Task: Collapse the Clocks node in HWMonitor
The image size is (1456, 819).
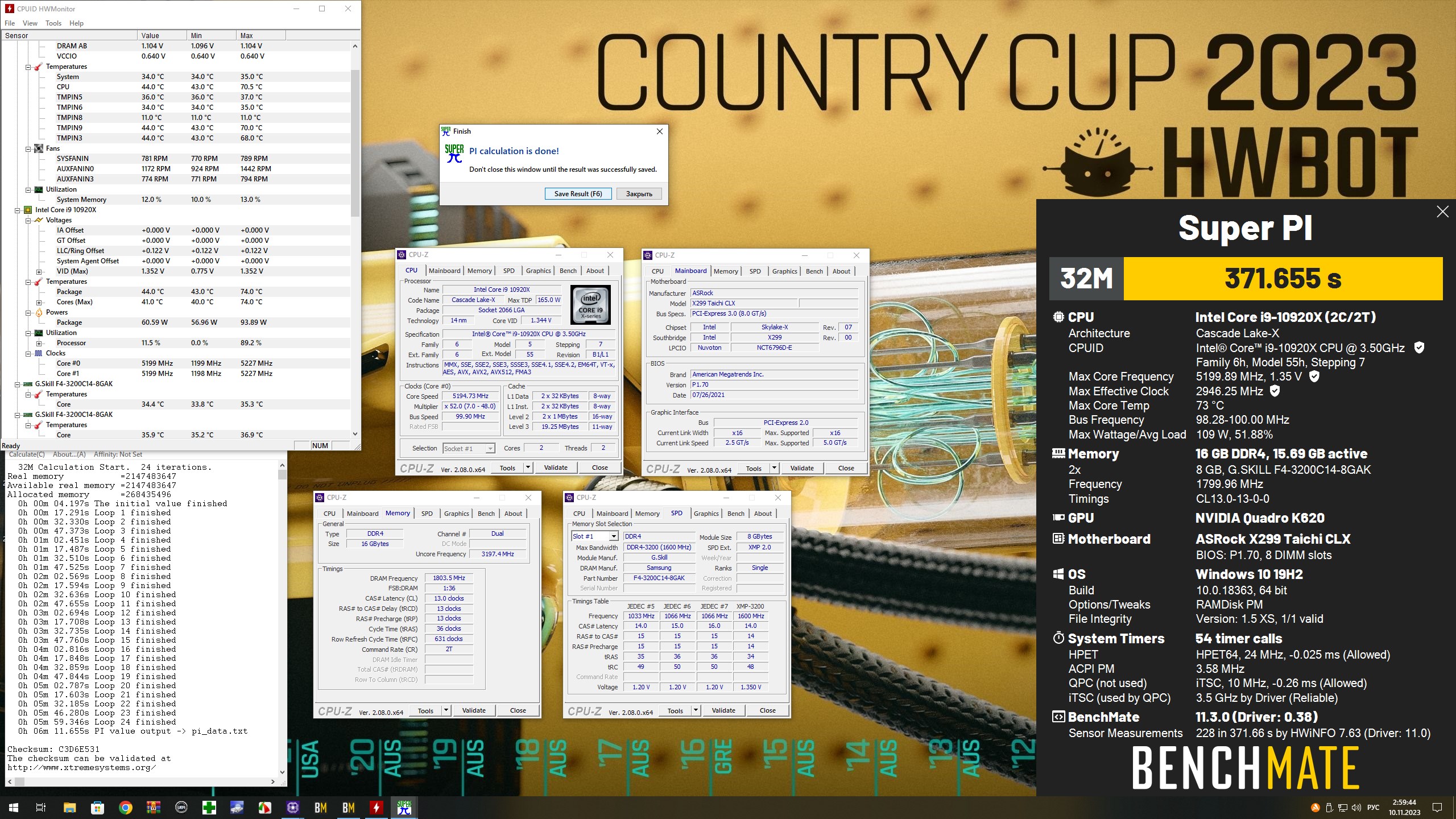Action: tap(28, 353)
